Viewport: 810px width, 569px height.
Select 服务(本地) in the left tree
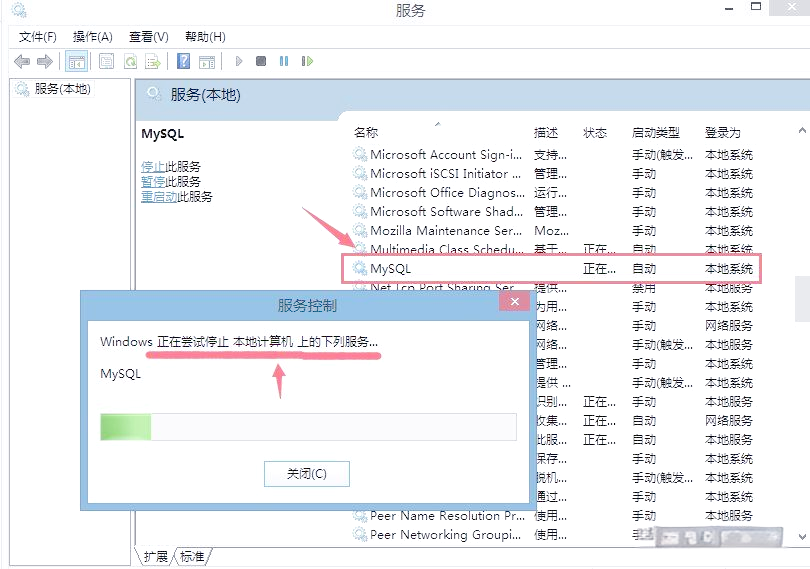62,89
